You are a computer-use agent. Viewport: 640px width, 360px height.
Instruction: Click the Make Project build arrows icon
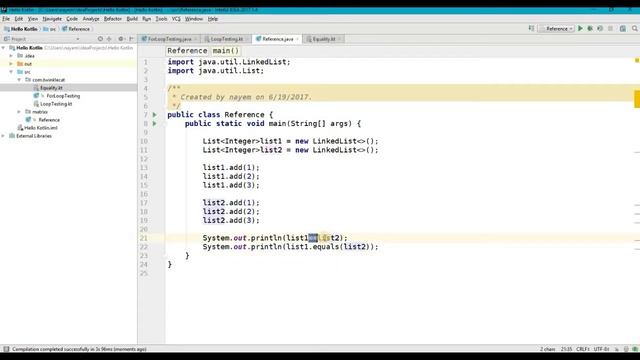coord(531,29)
